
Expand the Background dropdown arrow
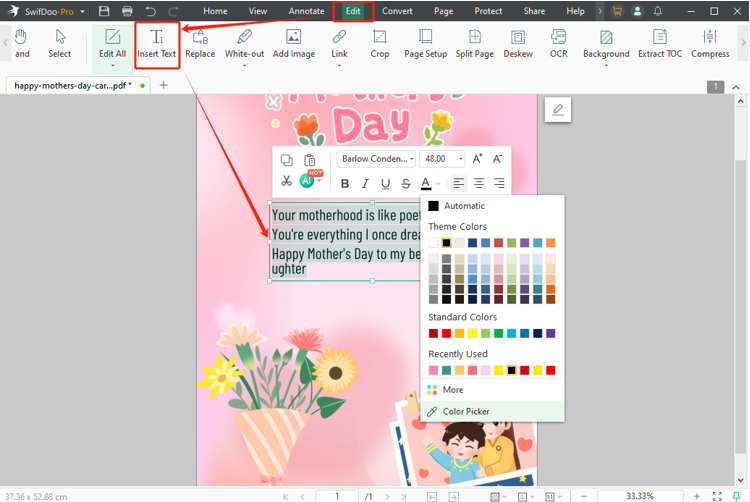[x=606, y=65]
